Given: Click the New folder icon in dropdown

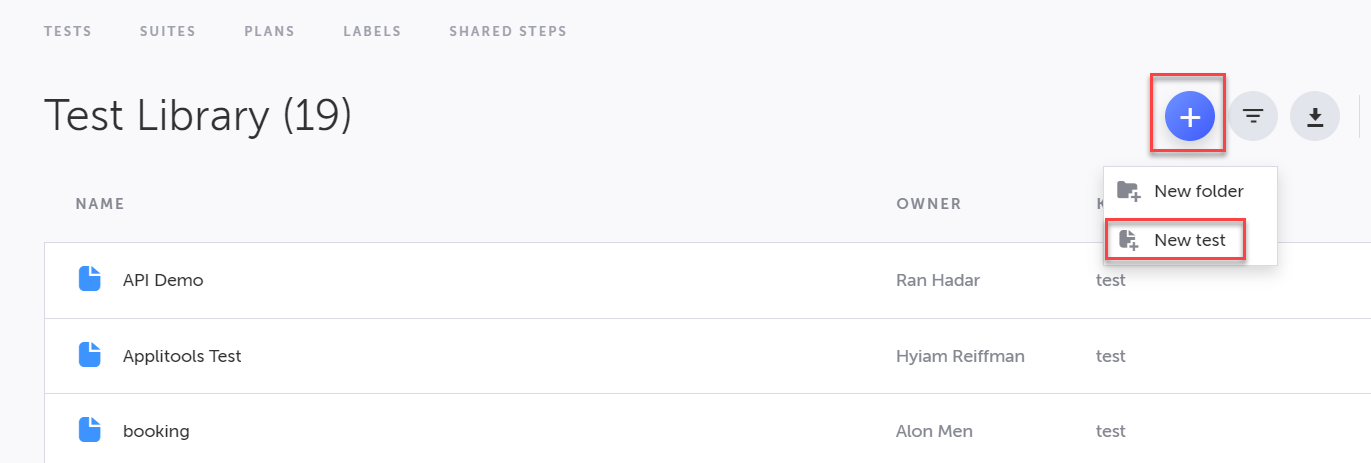Looking at the screenshot, I should click(x=1128, y=191).
